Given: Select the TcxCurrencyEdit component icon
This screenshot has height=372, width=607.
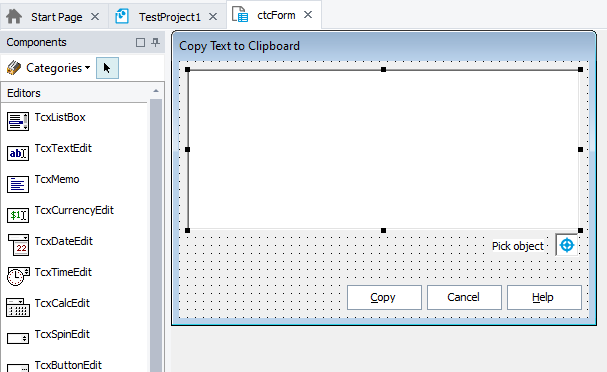Looking at the screenshot, I should [18, 215].
